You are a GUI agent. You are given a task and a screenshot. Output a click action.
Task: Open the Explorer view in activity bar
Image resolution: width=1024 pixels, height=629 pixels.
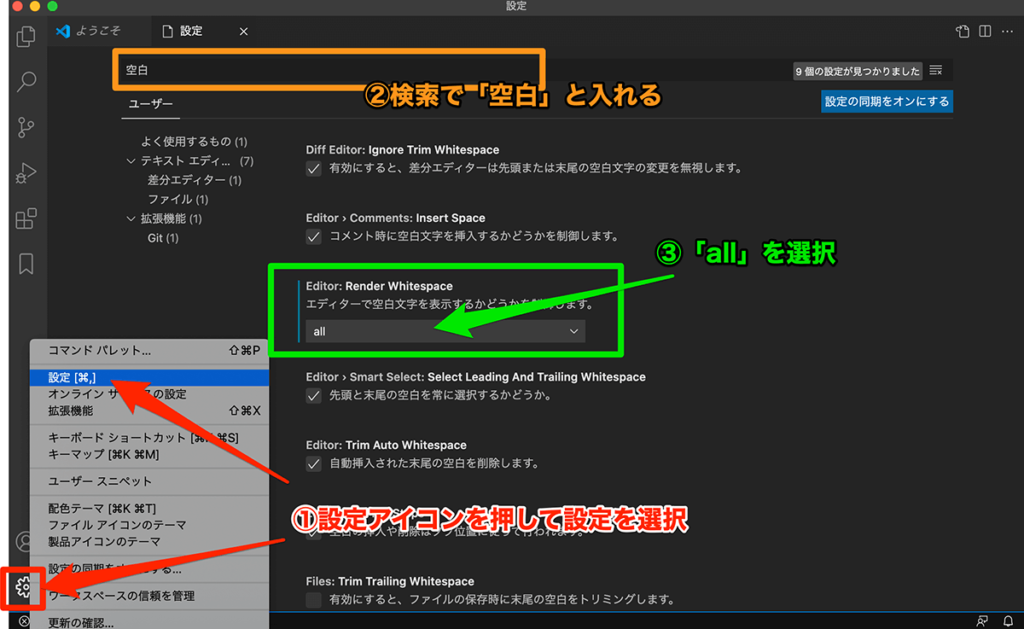click(26, 36)
